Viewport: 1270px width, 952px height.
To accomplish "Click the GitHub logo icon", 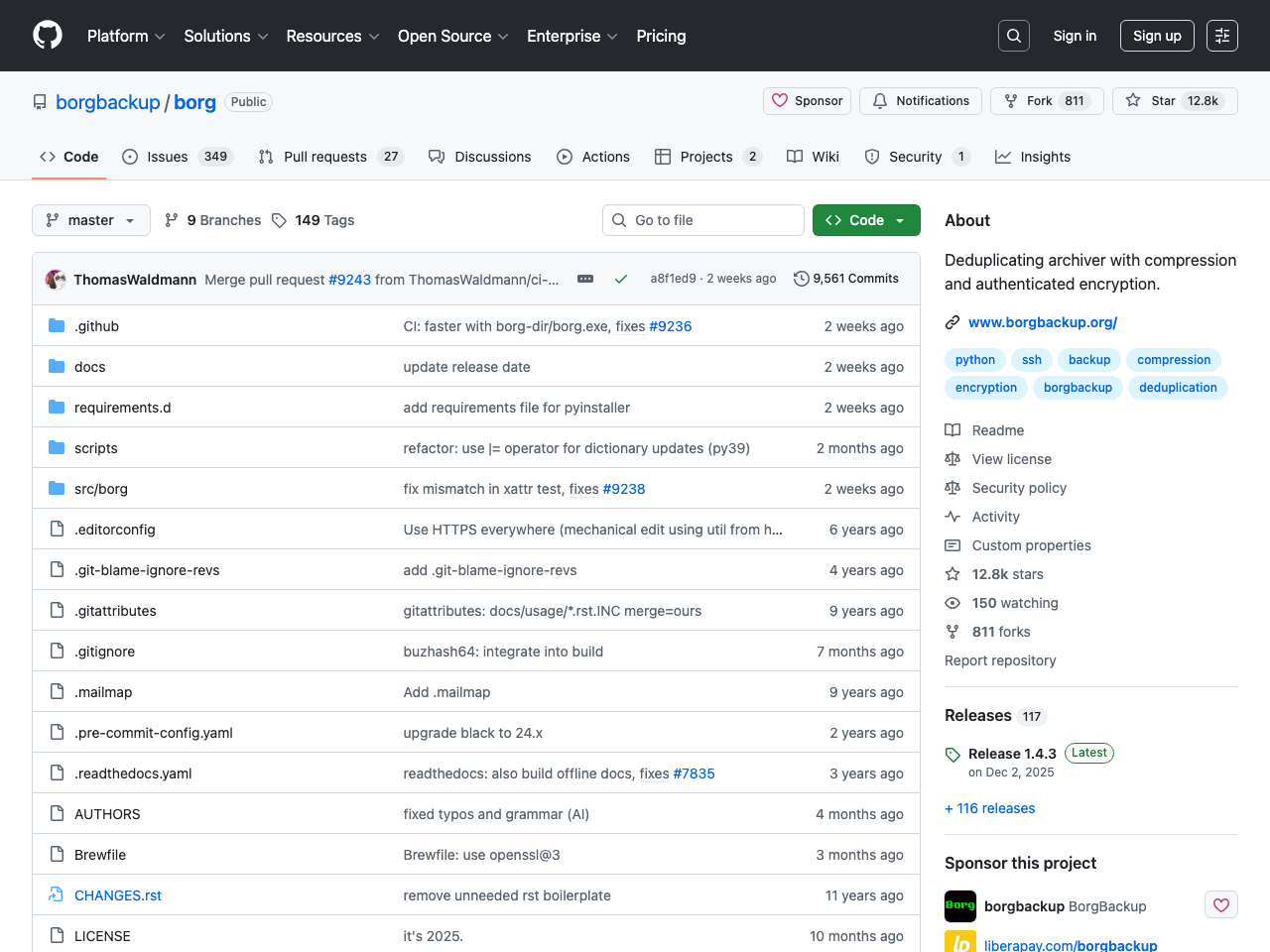I will point(48,36).
